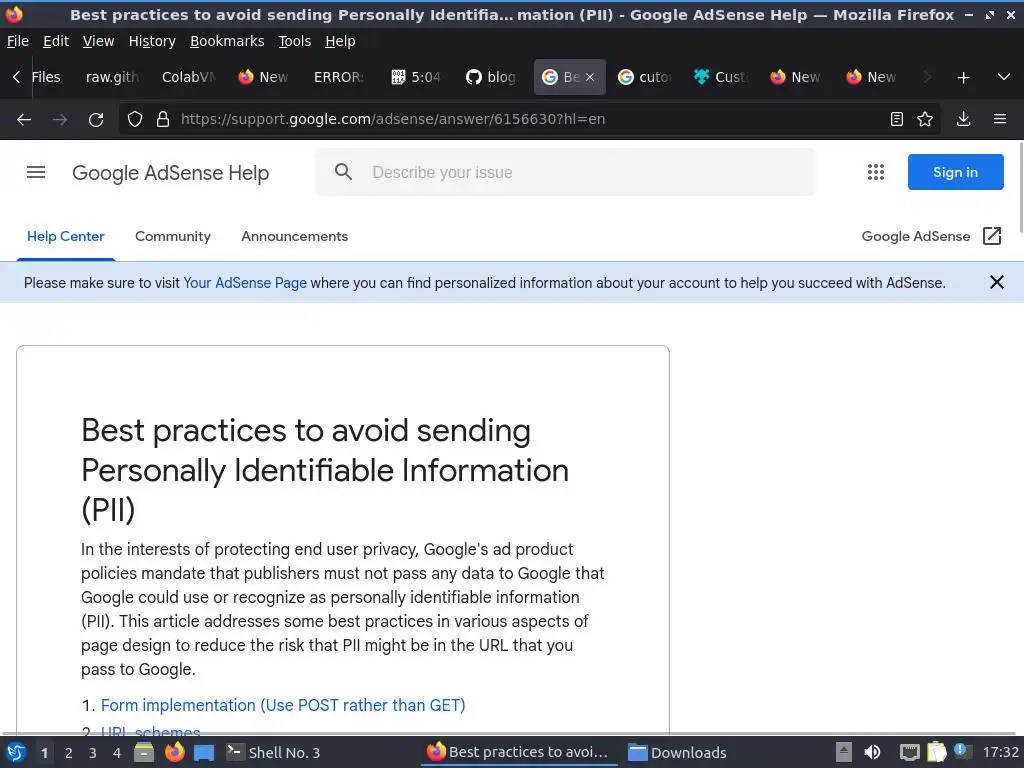Open the Edit menu
This screenshot has width=1024, height=768.
[56, 41]
